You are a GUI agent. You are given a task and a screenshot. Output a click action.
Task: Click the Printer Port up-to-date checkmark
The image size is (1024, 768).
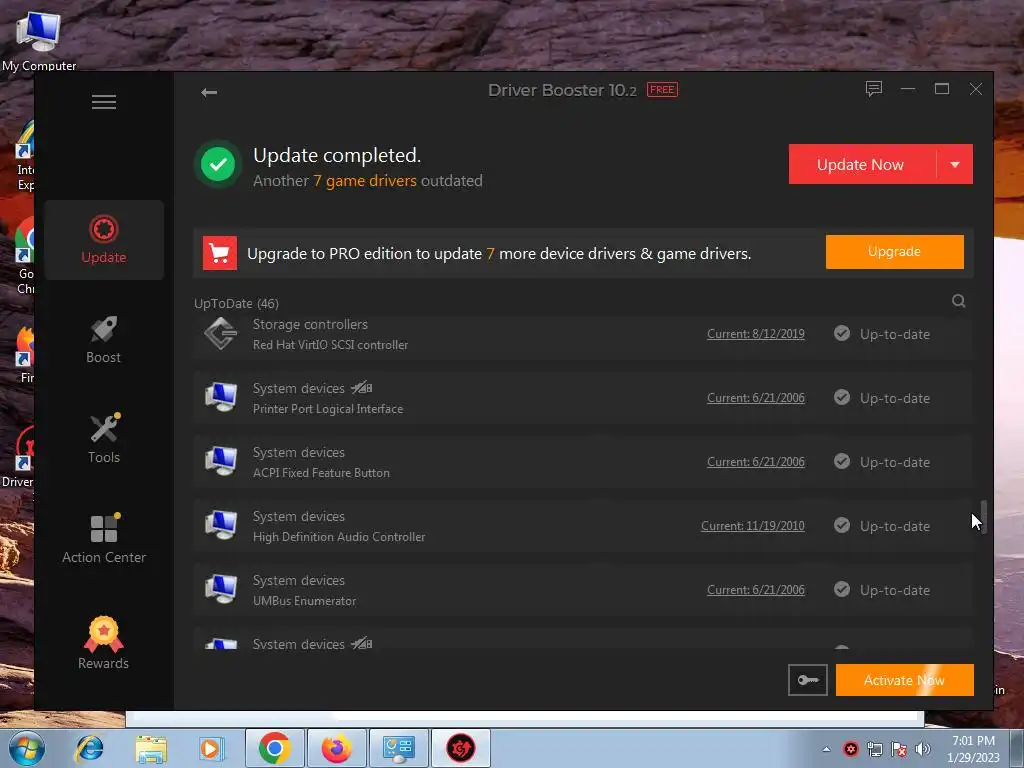tap(842, 397)
